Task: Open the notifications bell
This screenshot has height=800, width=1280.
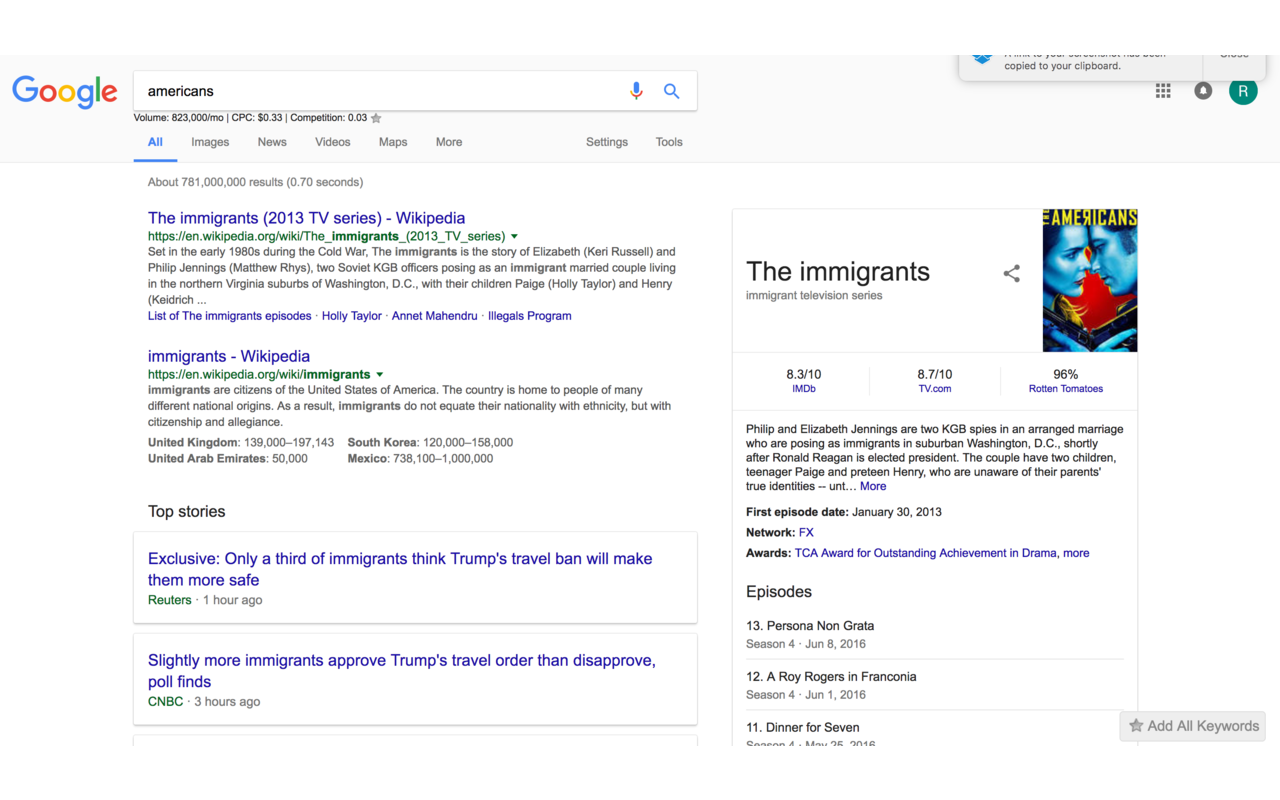Action: click(x=1203, y=90)
